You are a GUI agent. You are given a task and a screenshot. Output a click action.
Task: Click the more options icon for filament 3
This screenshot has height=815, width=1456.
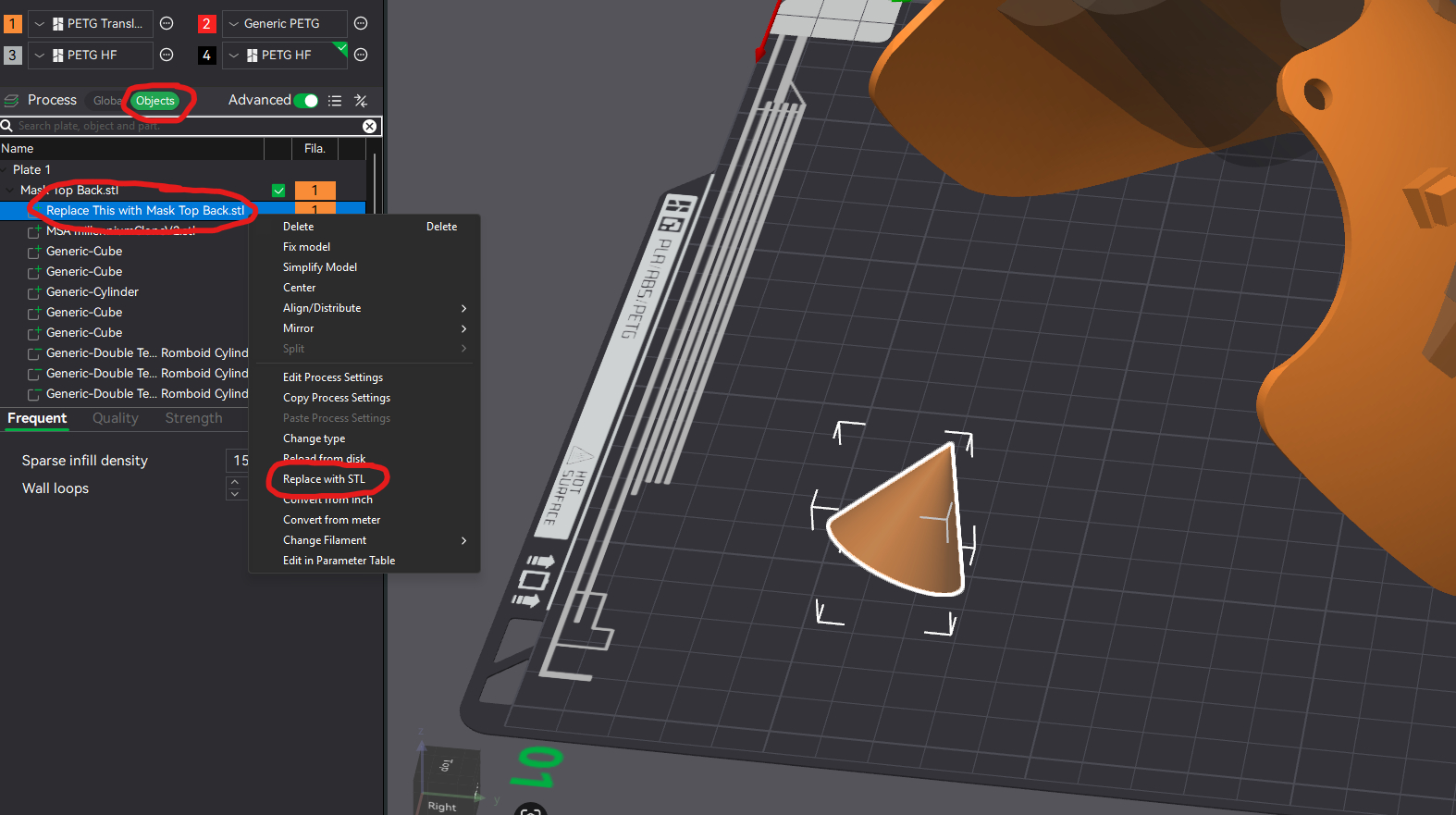point(167,56)
